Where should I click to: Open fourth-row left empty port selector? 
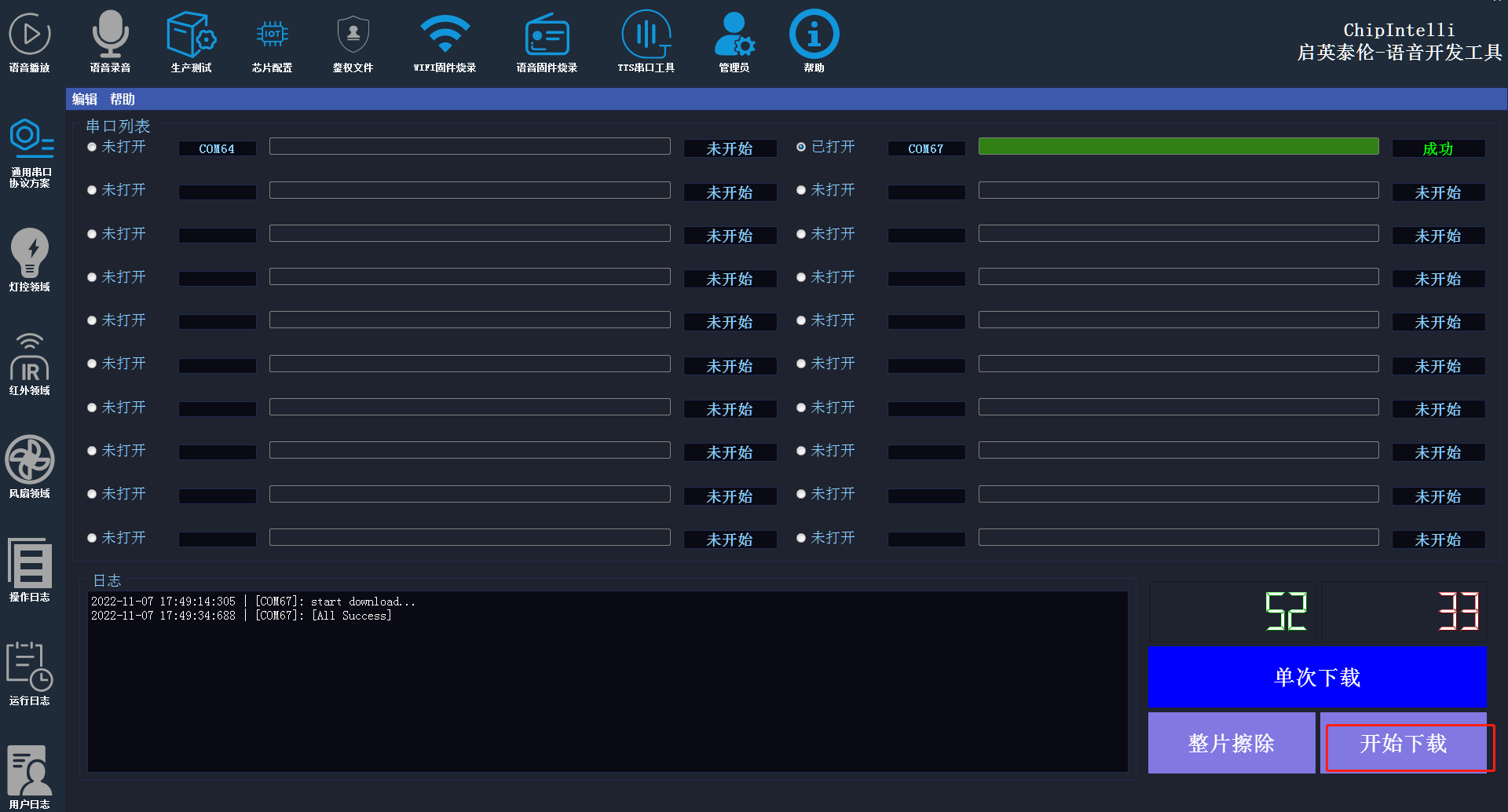(x=218, y=279)
